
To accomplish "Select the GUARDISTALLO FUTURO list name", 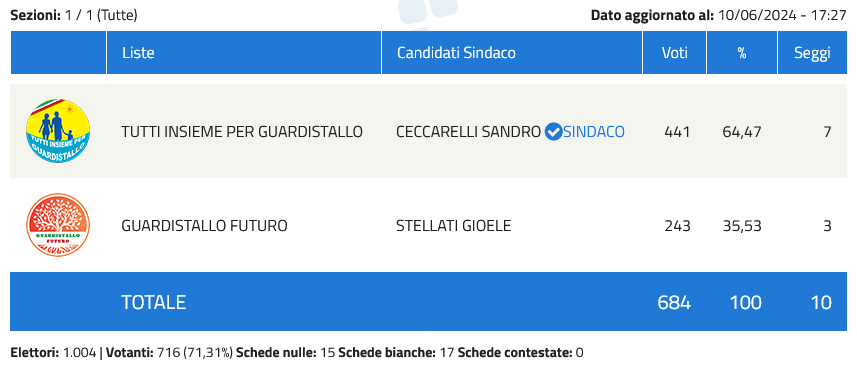I will click(x=204, y=226).
